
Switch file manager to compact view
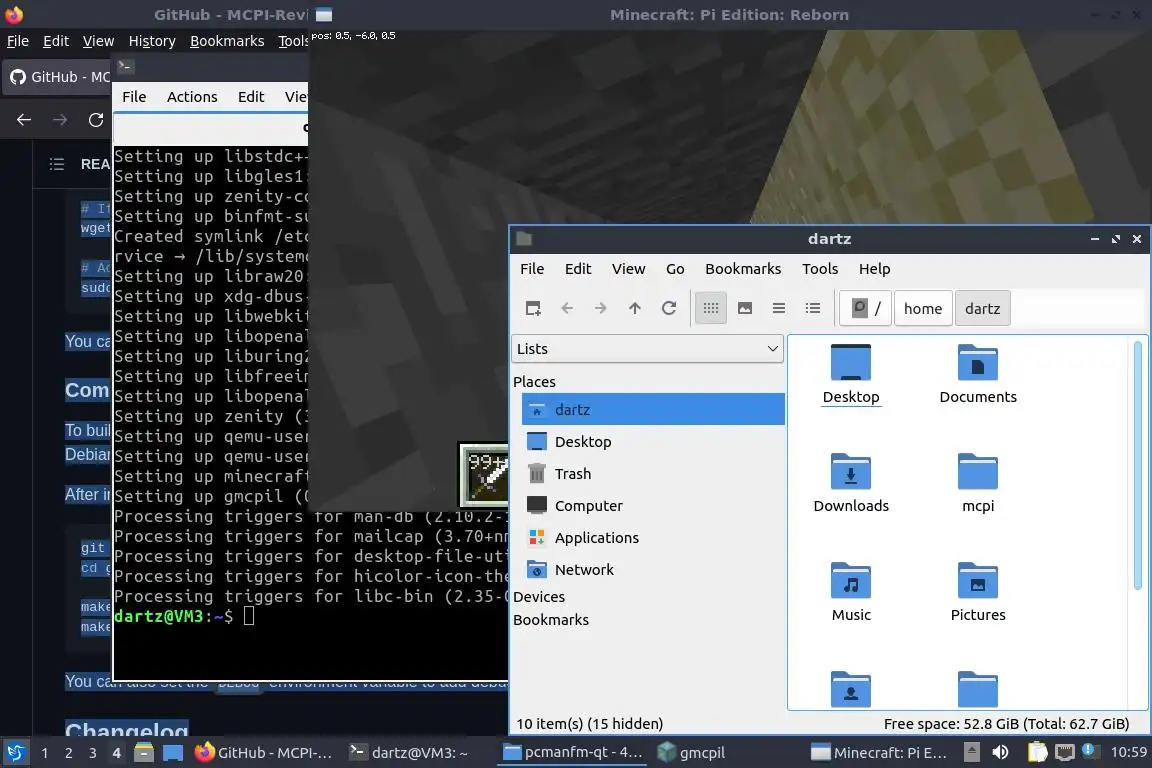779,308
